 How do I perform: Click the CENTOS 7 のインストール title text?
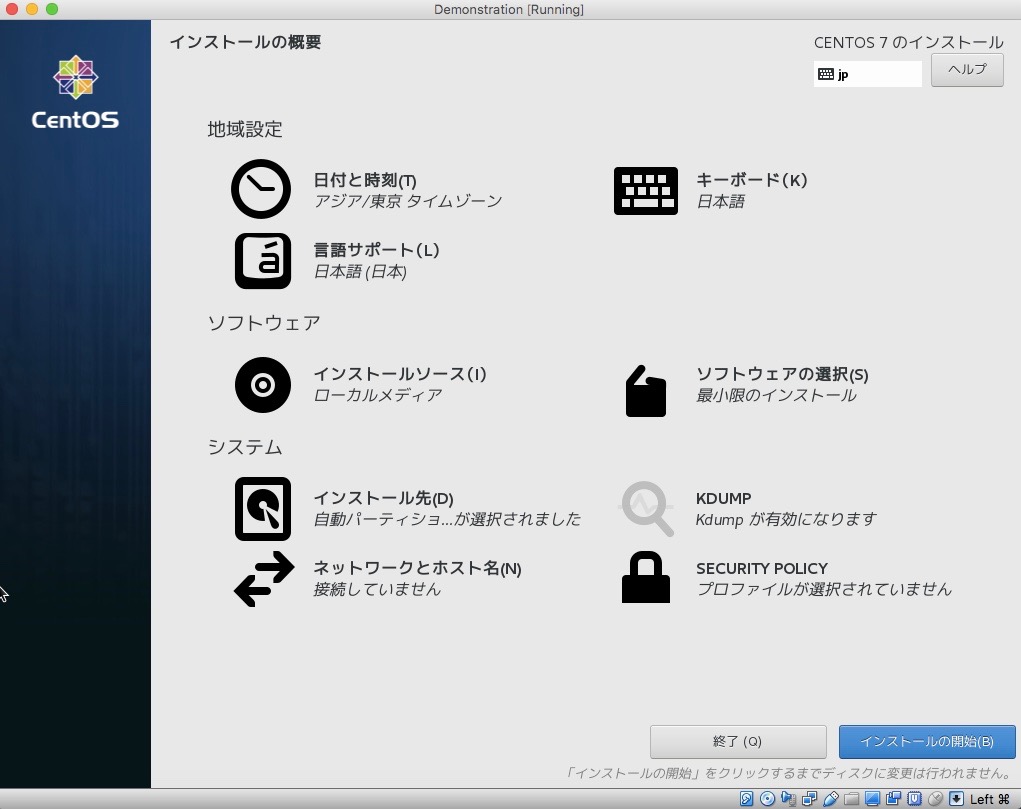[908, 43]
